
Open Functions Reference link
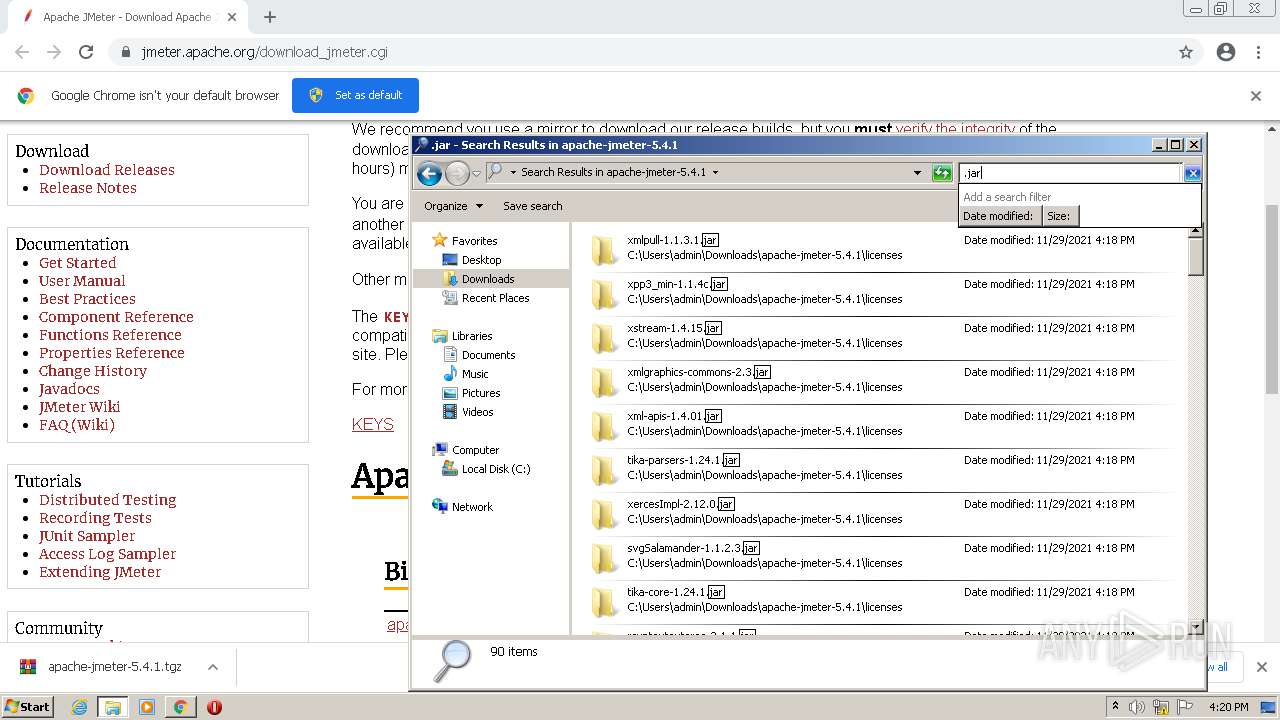pos(110,335)
